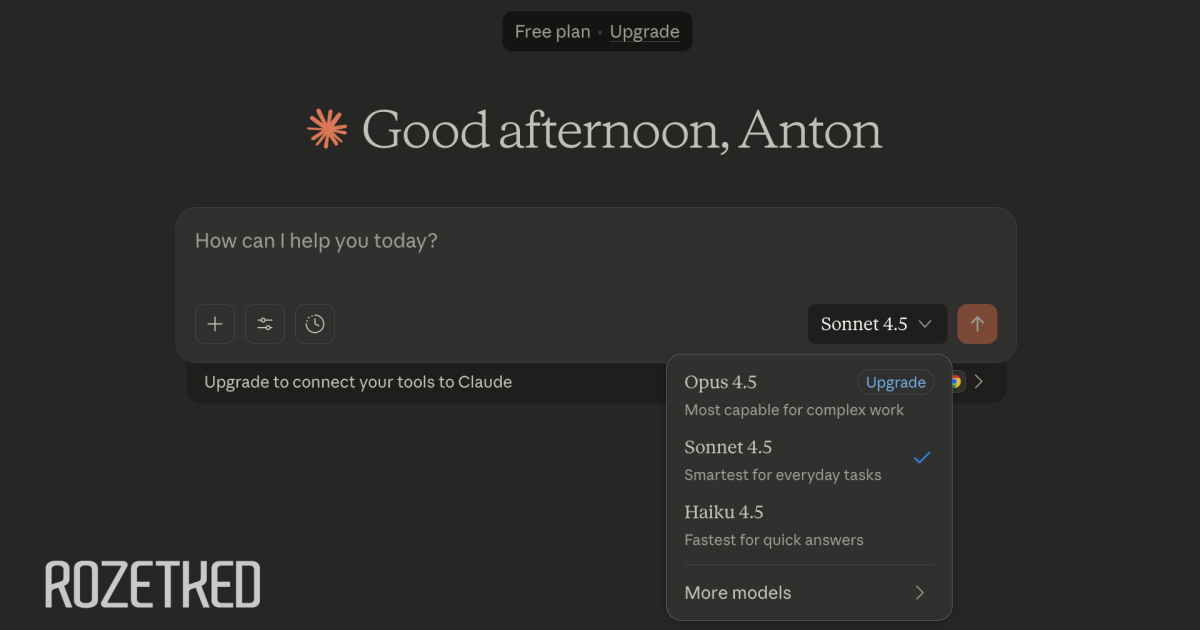
Task: Click the plus attach icon
Action: tap(215, 324)
